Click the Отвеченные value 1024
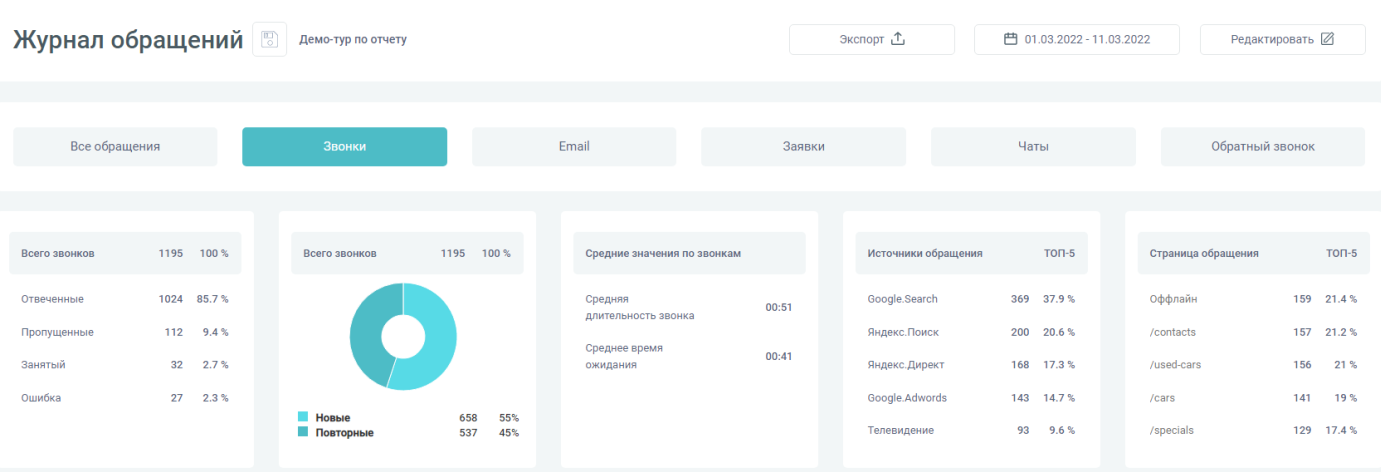1381x472 pixels. click(171, 299)
